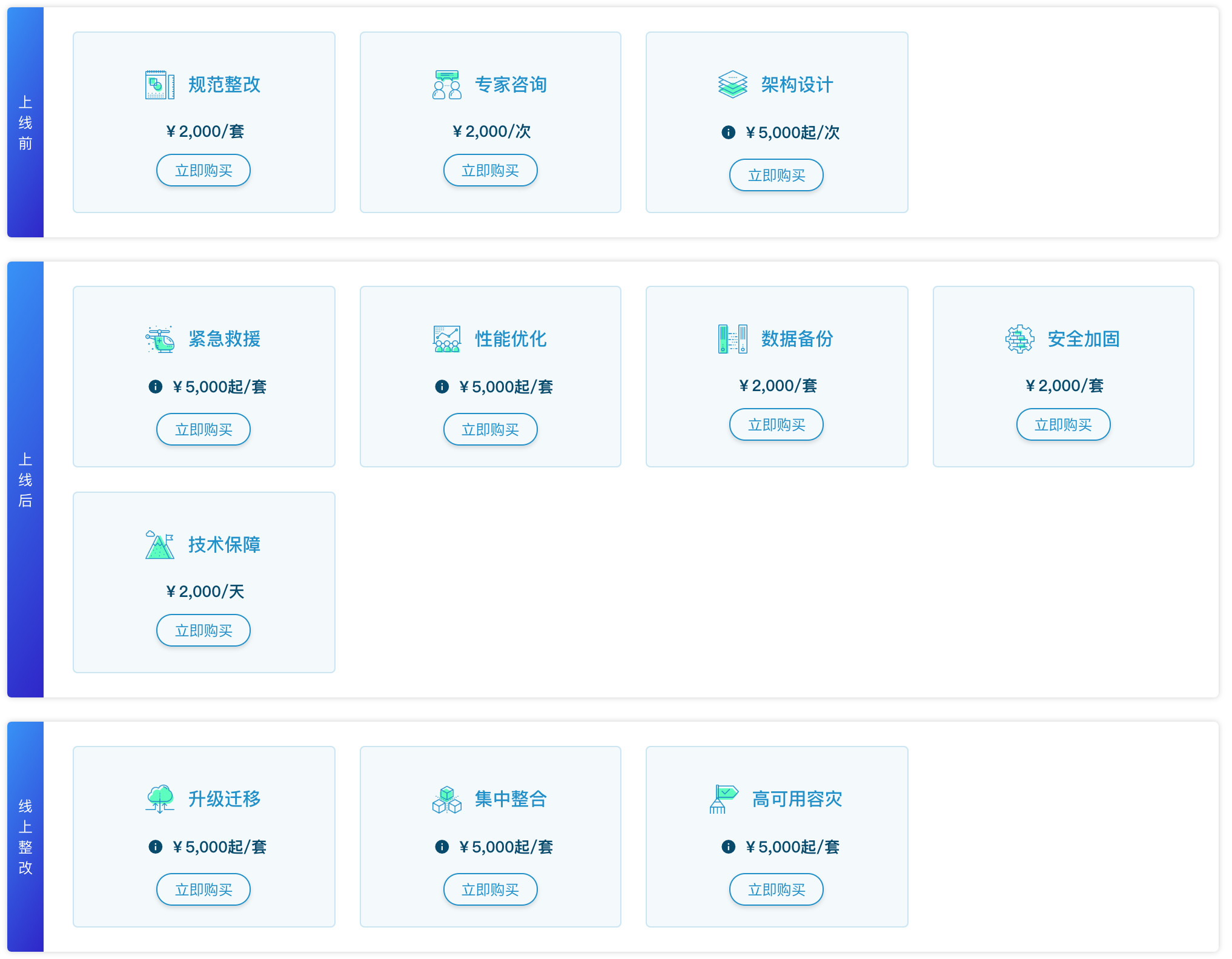Click the 规范整改 document icon
The image size is (1232, 959).
click(x=160, y=85)
